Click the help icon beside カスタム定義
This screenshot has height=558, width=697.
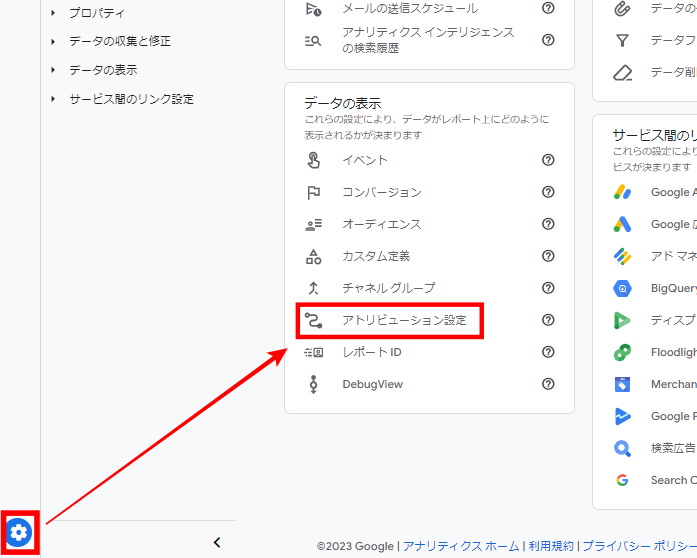tap(548, 256)
